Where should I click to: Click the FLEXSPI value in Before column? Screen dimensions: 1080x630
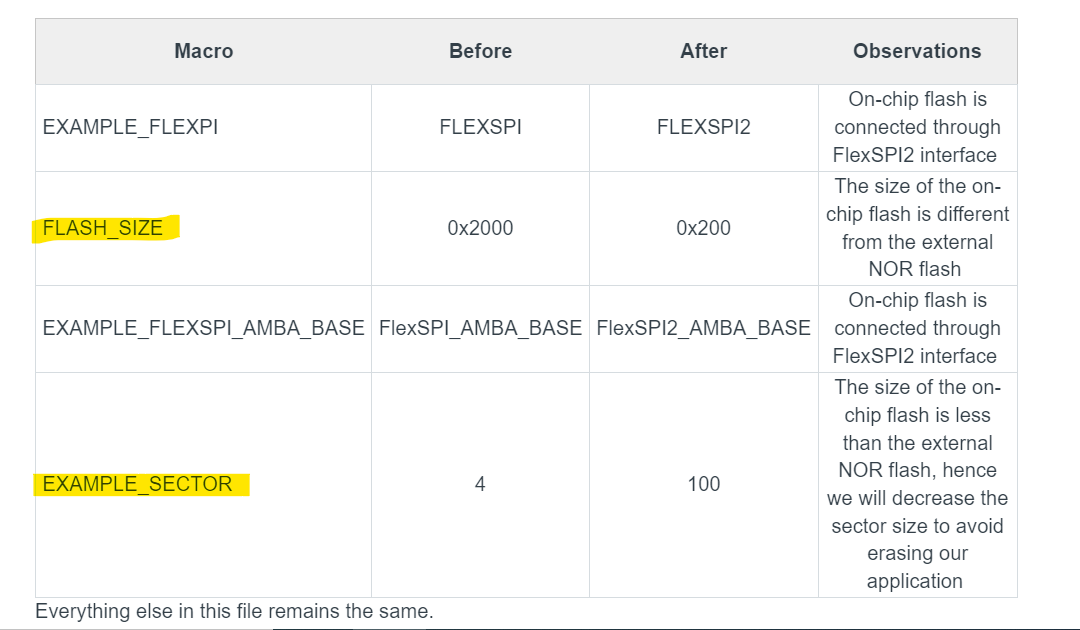click(x=480, y=128)
